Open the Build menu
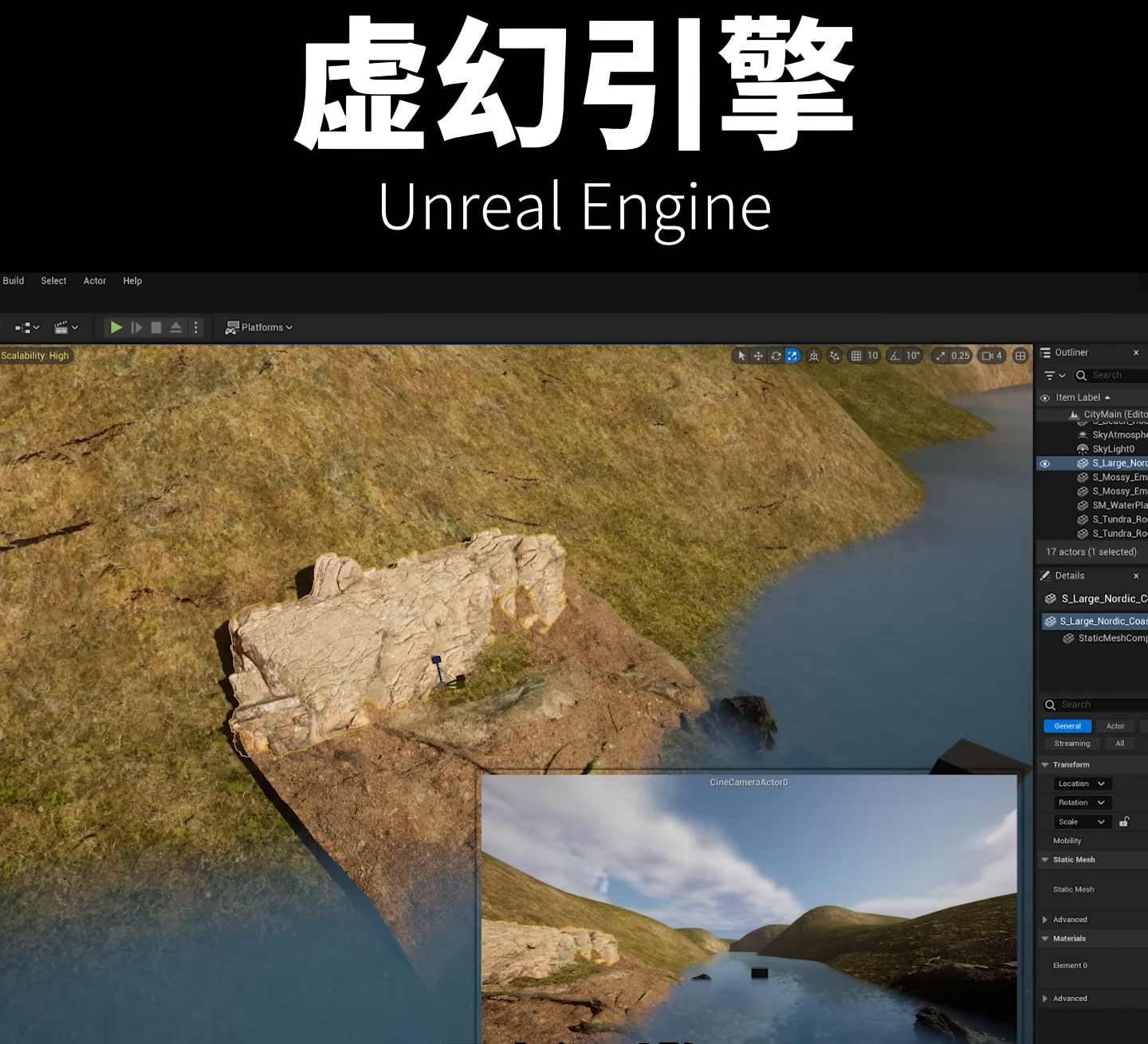1148x1044 pixels. coord(14,281)
